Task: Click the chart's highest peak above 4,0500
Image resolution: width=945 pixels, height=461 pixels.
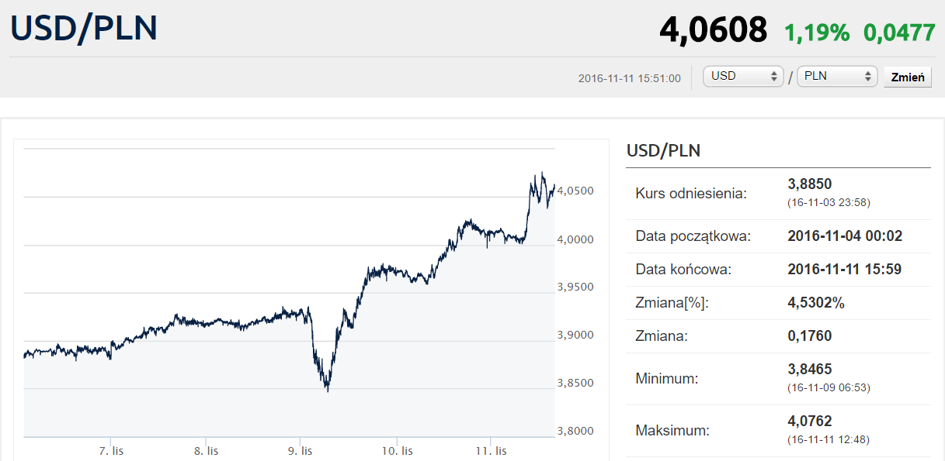Action: pyautogui.click(x=541, y=175)
